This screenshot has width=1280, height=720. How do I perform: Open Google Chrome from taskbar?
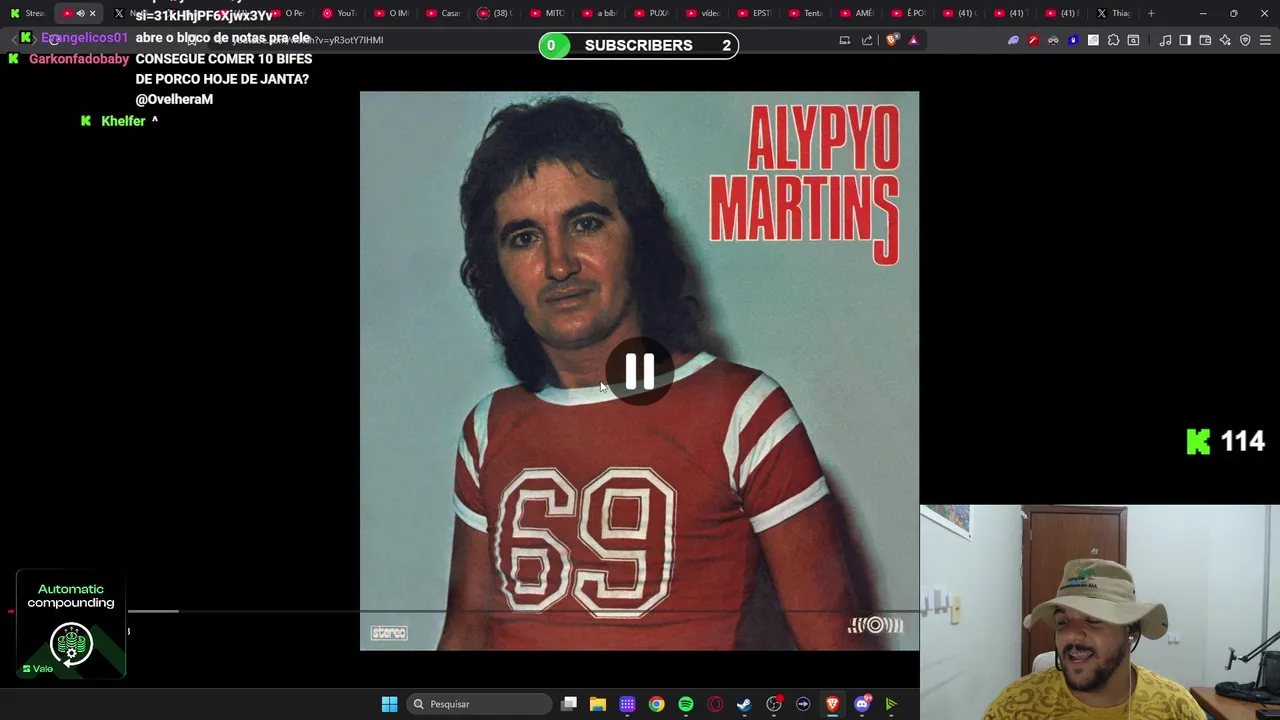tap(656, 704)
